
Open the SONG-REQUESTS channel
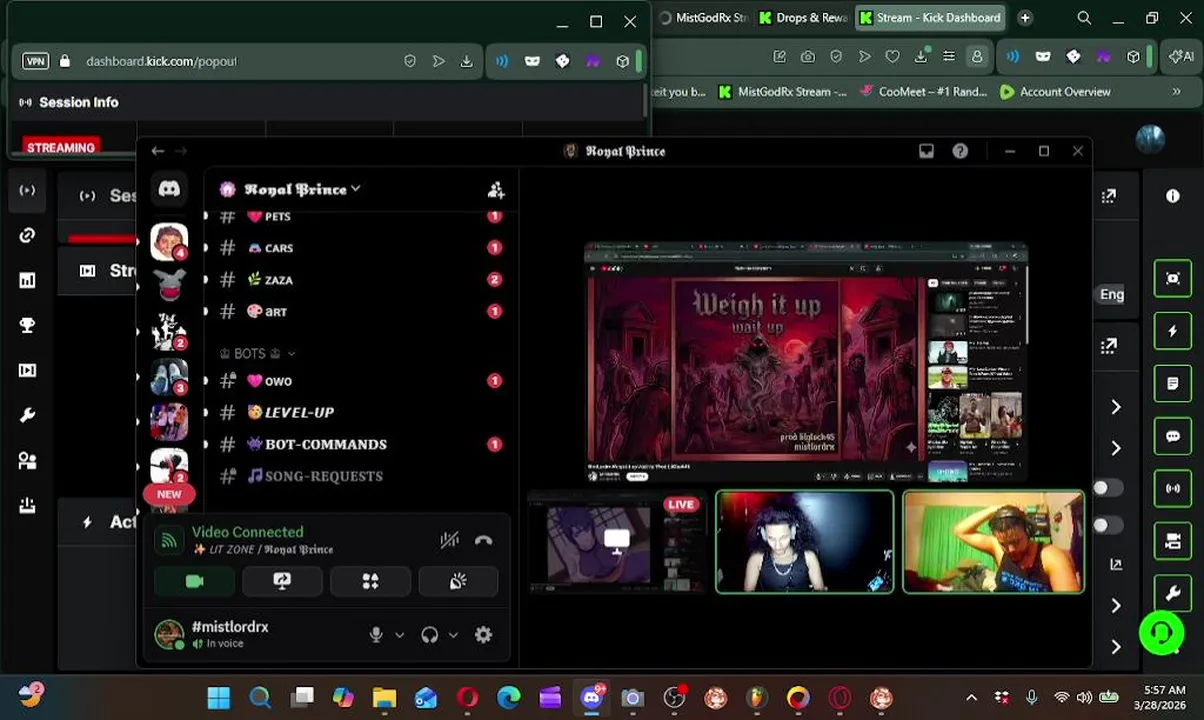click(x=362, y=476)
